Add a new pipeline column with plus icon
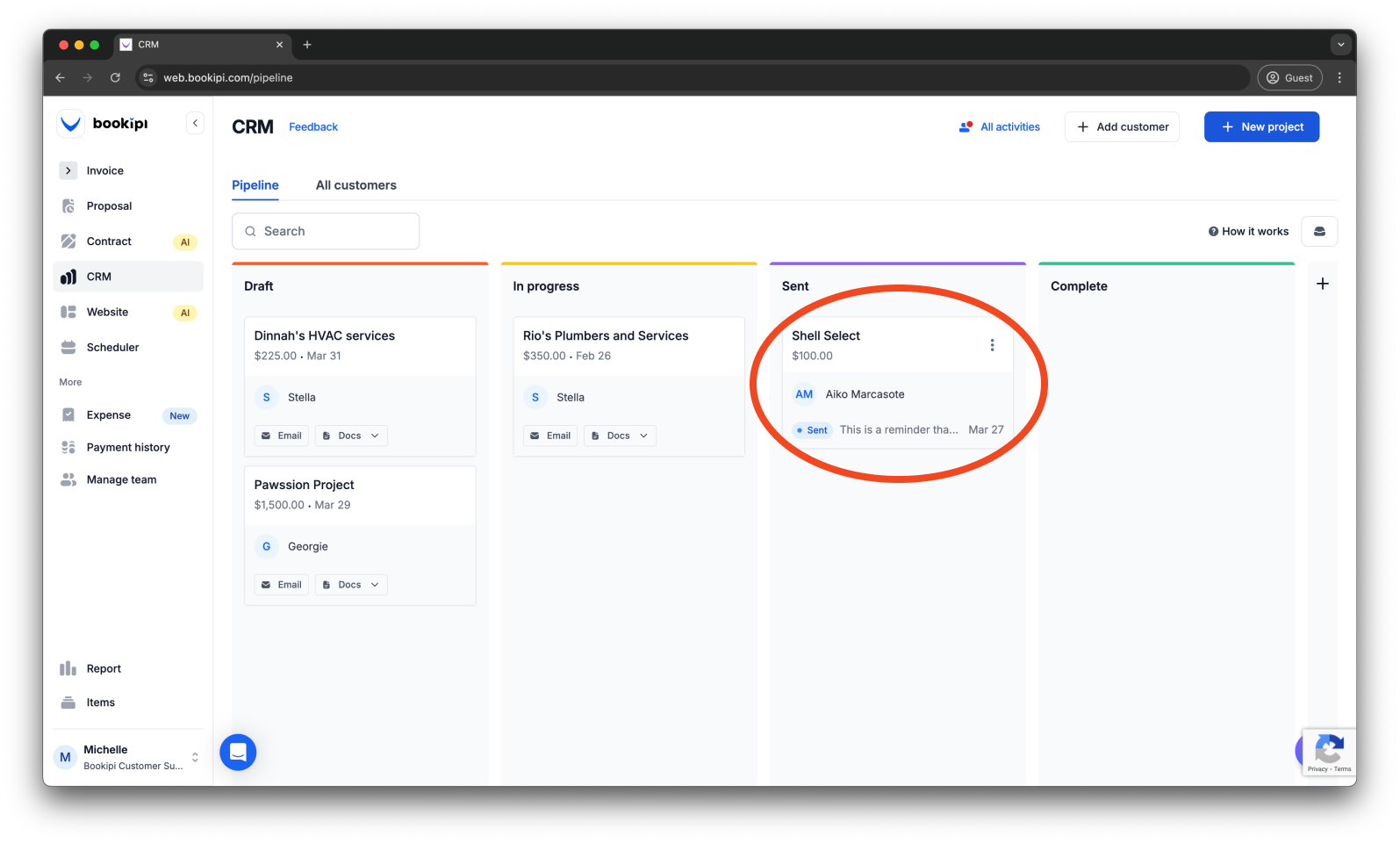This screenshot has width=1400, height=843. click(x=1323, y=284)
